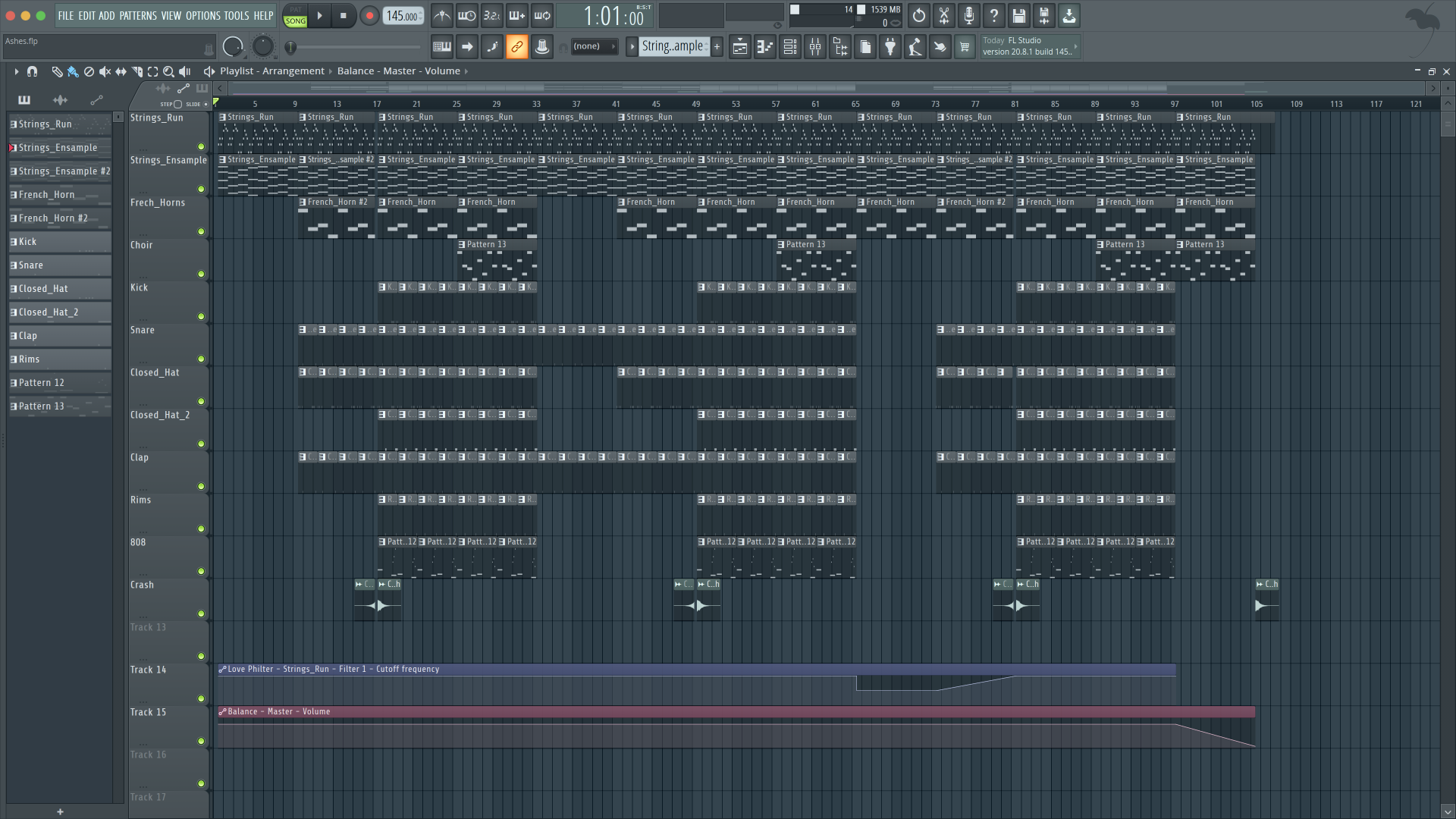Select the Slice tool in playlist

click(x=136, y=71)
